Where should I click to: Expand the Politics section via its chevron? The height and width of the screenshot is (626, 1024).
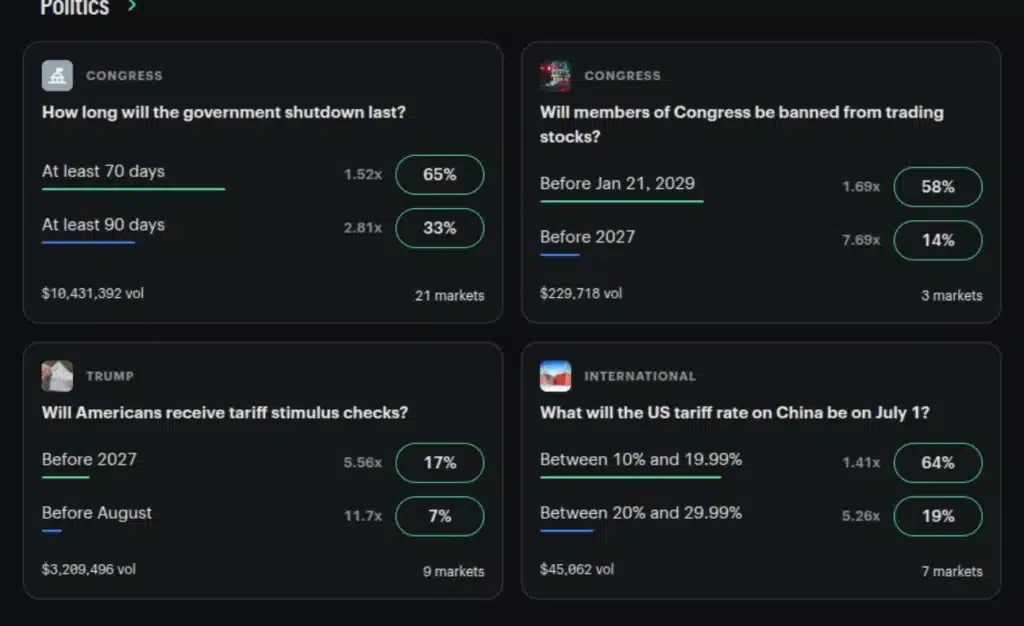131,8
